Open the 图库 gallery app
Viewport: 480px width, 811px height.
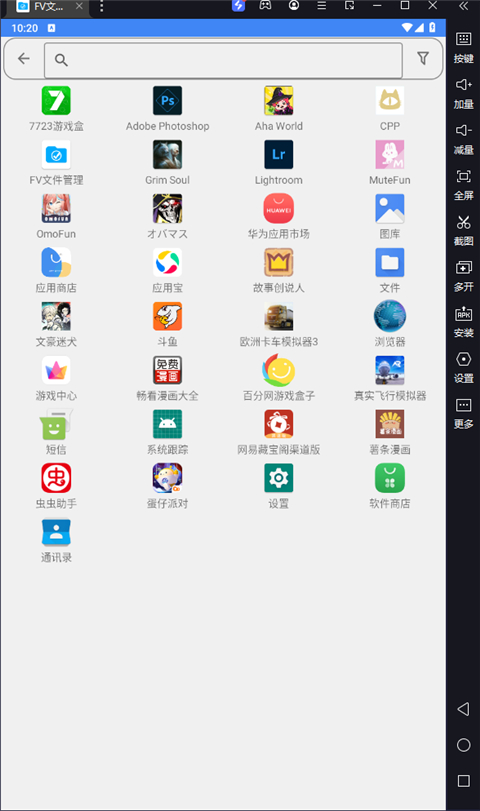point(389,208)
